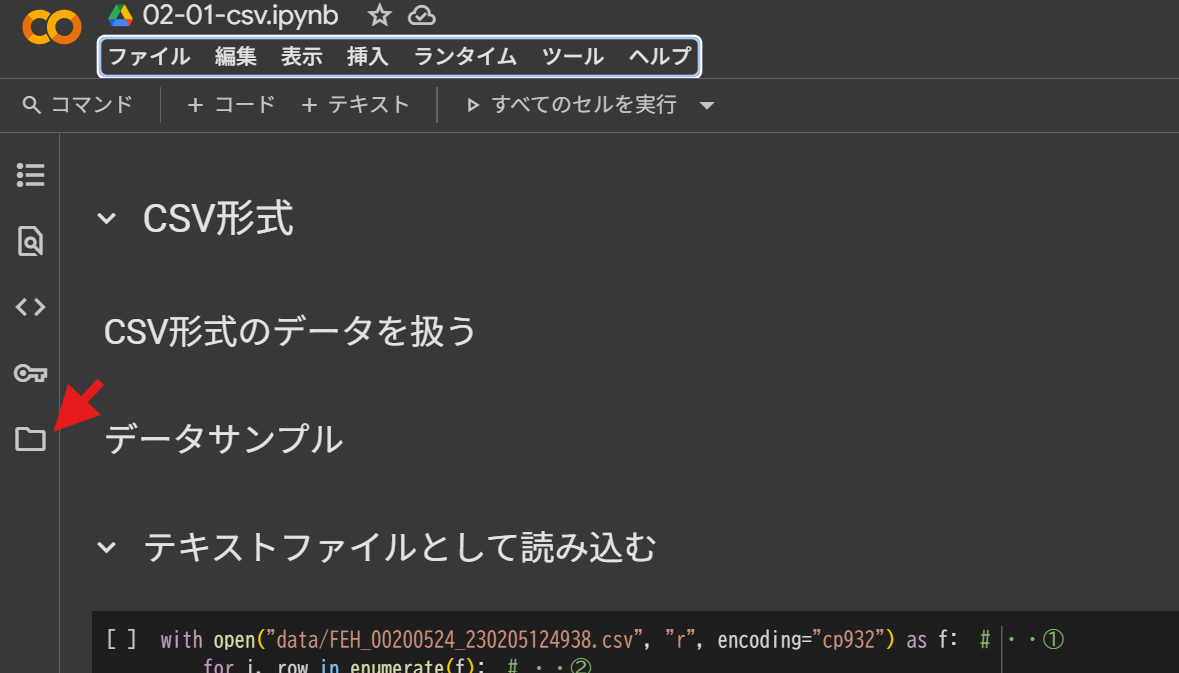Run all cells with すべてのセルを実行
1179x673 pixels.
(572, 105)
